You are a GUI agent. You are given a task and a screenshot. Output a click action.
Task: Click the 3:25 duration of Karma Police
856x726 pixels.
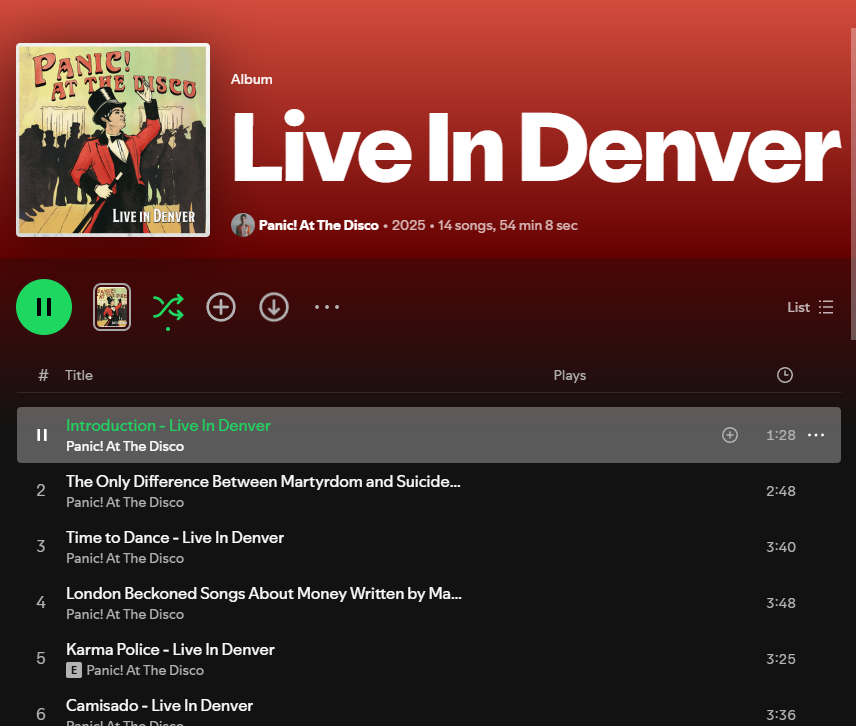(x=781, y=659)
